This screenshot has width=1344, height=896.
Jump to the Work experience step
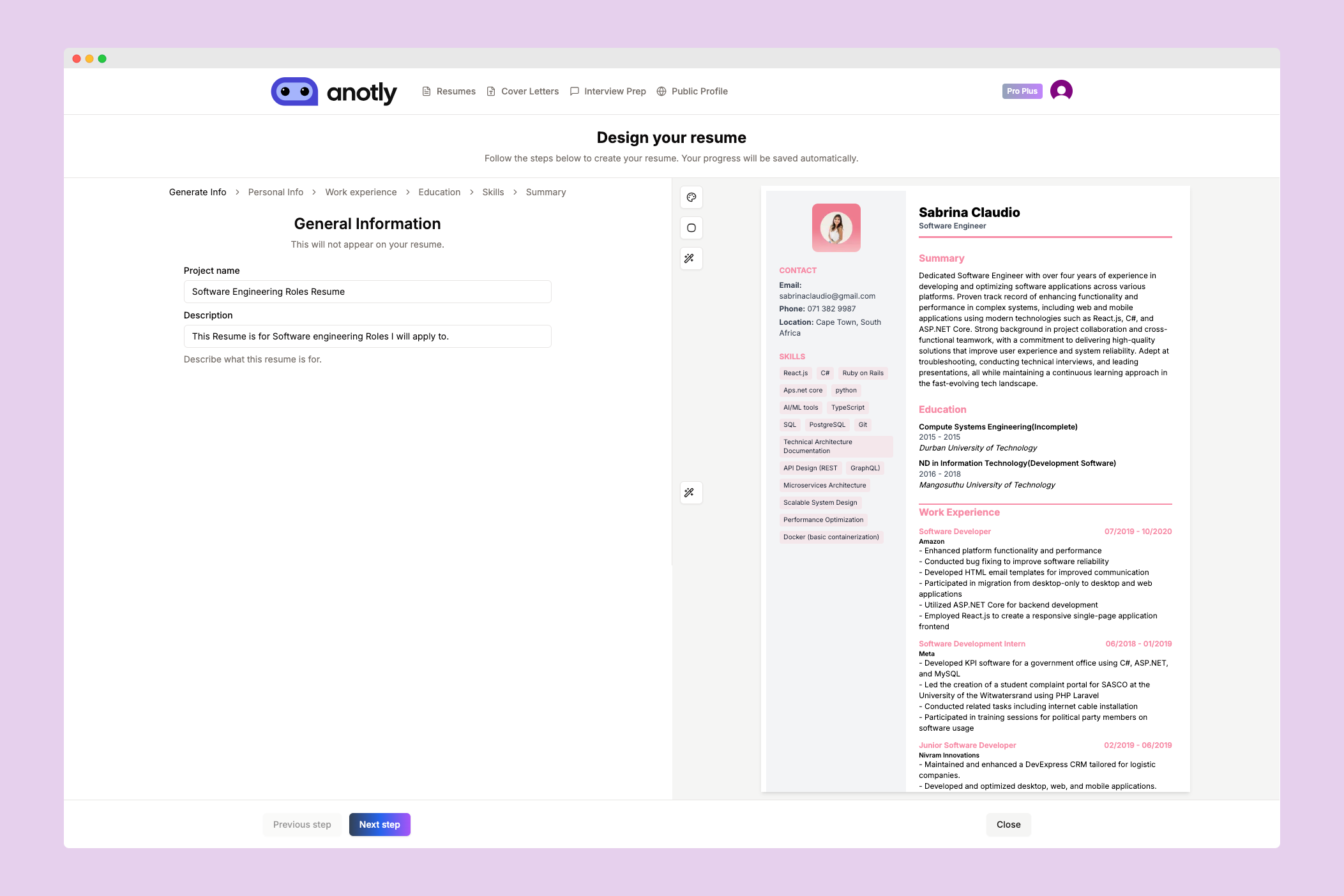click(x=361, y=192)
